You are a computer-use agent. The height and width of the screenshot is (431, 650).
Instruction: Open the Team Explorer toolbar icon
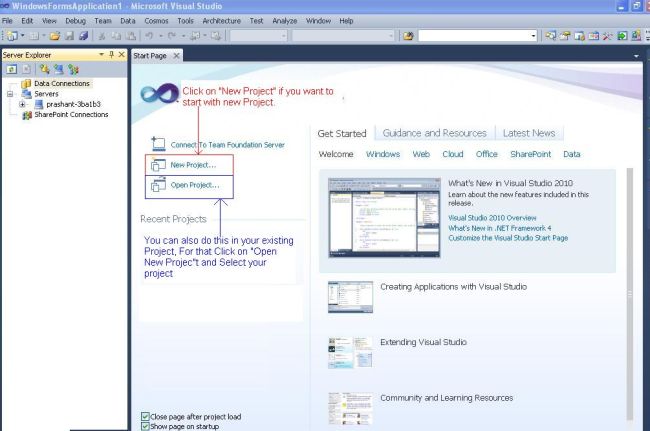click(x=580, y=36)
